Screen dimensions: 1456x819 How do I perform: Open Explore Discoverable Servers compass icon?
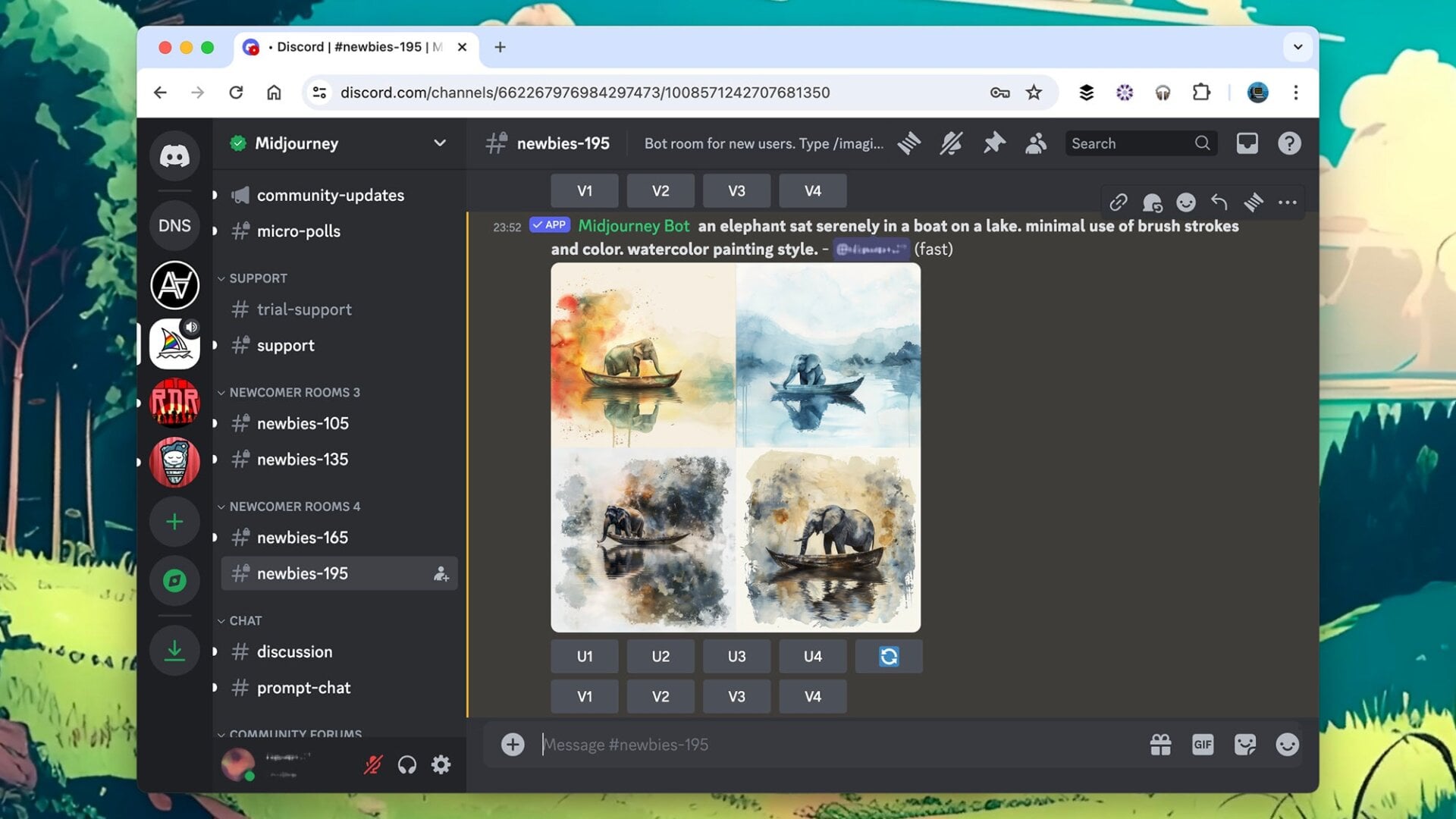coord(174,581)
